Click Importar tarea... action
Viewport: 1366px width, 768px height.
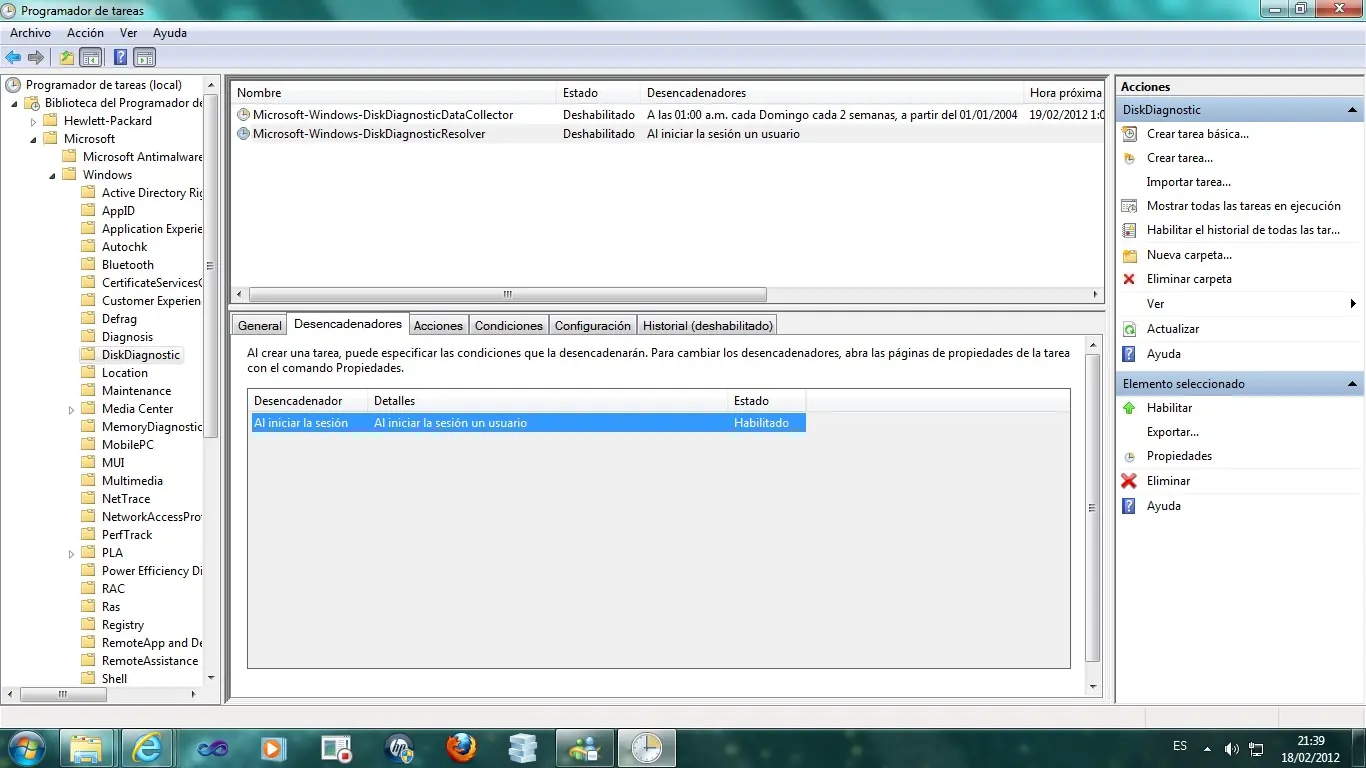coord(1189,182)
